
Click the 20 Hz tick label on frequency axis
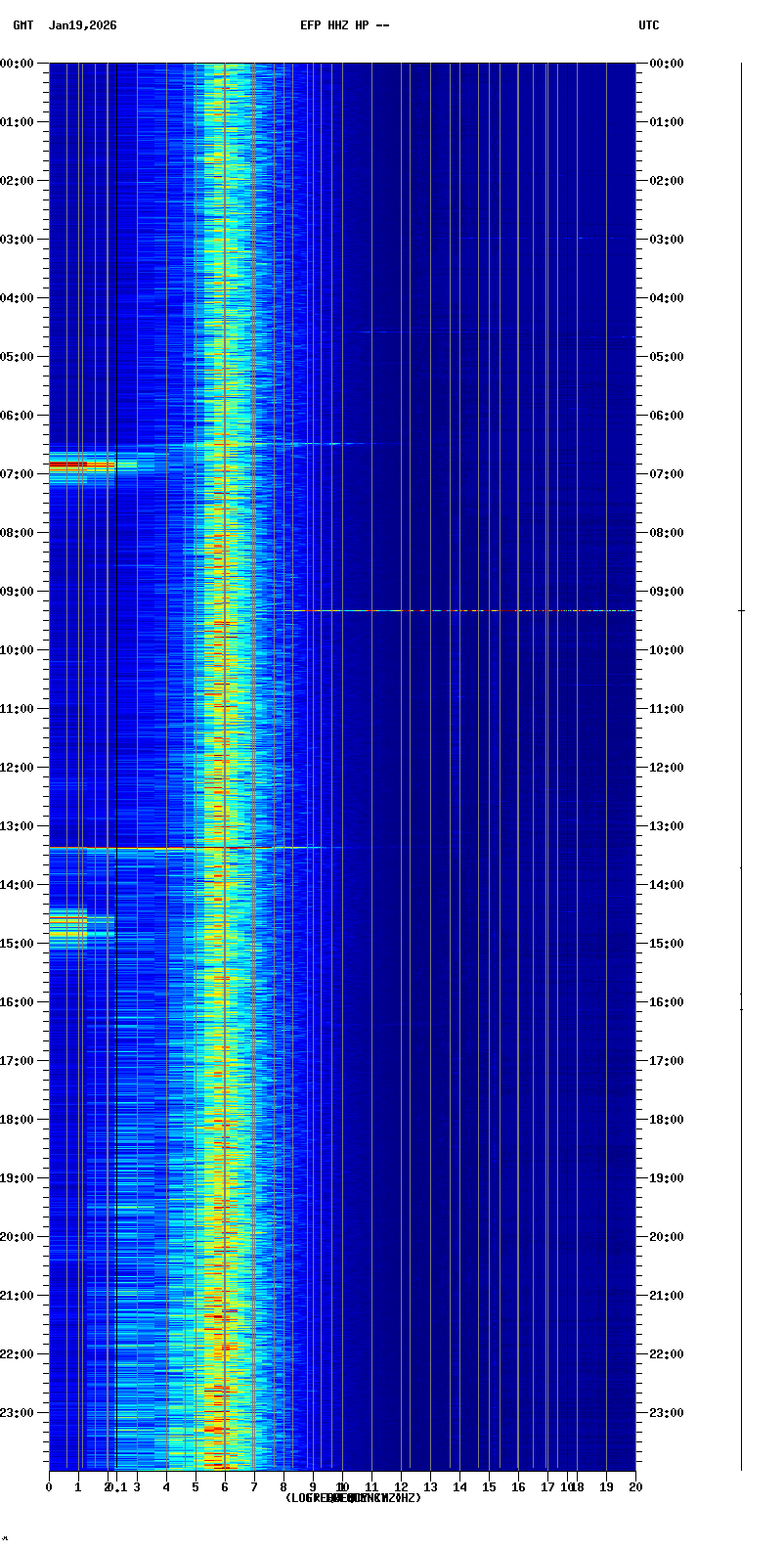click(635, 1487)
